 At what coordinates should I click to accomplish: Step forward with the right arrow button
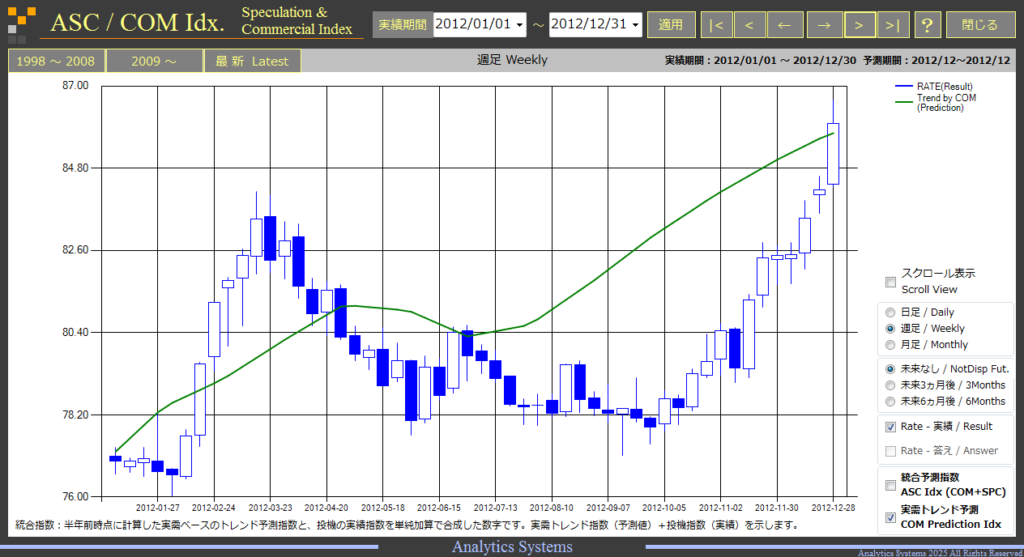[824, 25]
